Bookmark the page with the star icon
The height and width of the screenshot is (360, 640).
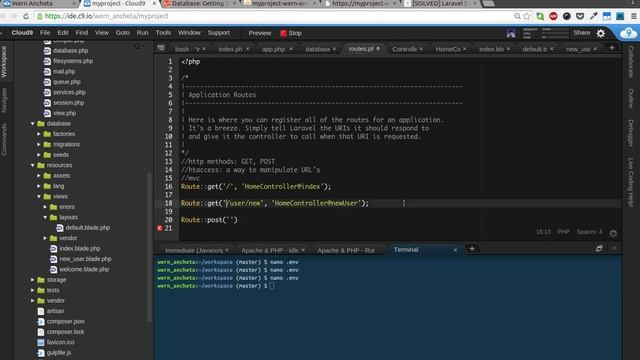(x=527, y=16)
